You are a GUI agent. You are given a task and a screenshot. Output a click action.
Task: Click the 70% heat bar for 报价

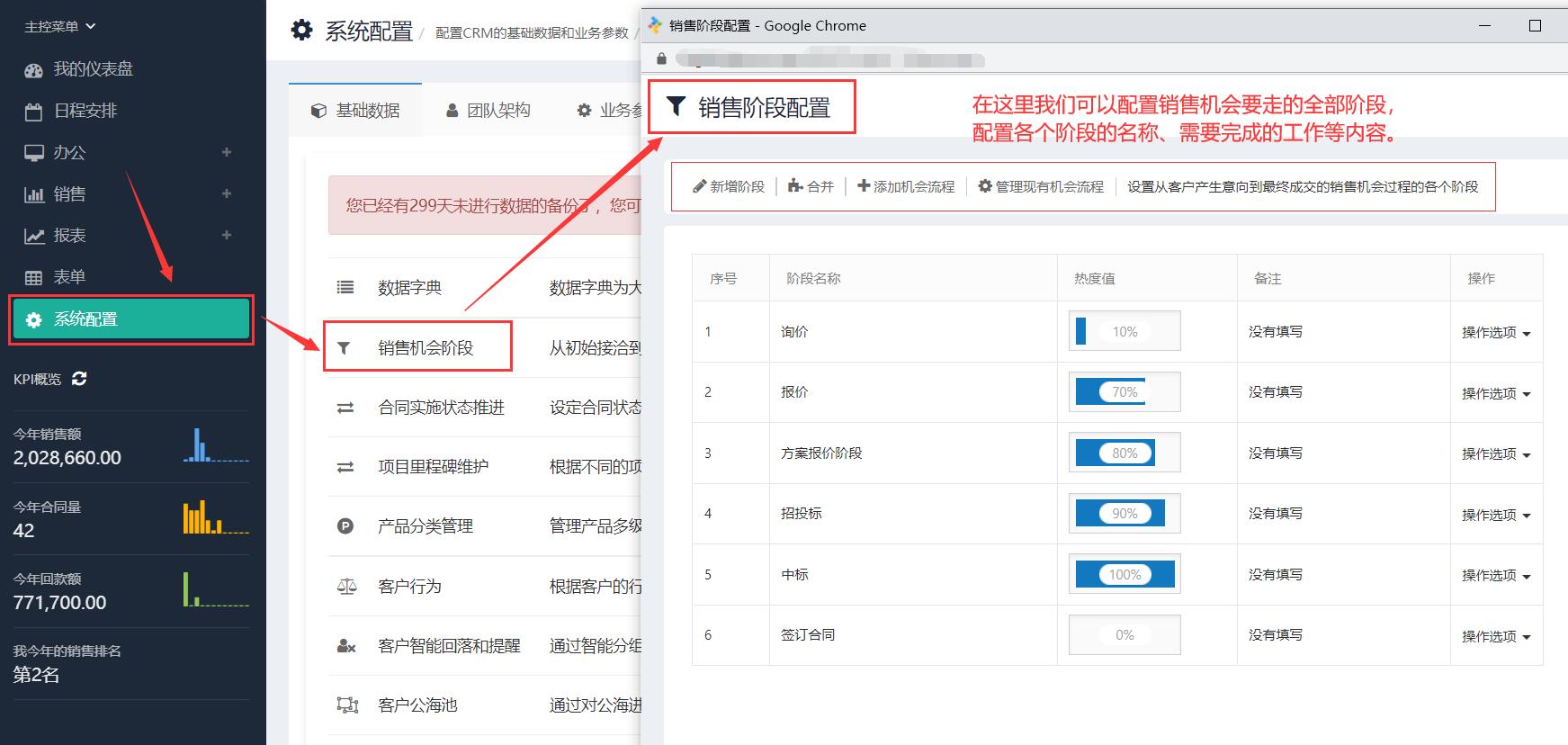[x=1124, y=392]
